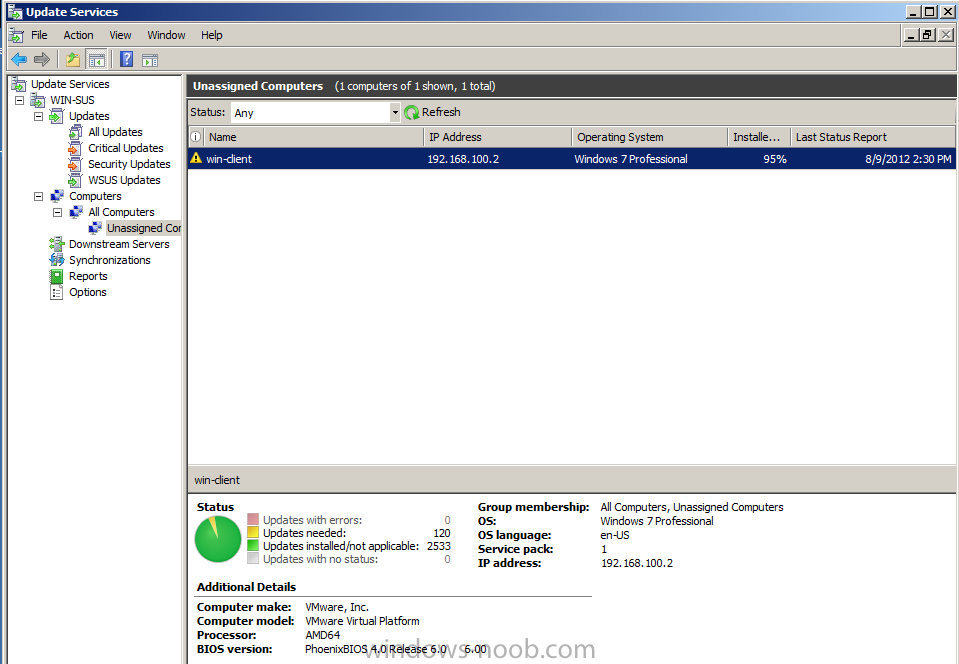Click the Refresh button label
This screenshot has width=959, height=664.
[441, 112]
